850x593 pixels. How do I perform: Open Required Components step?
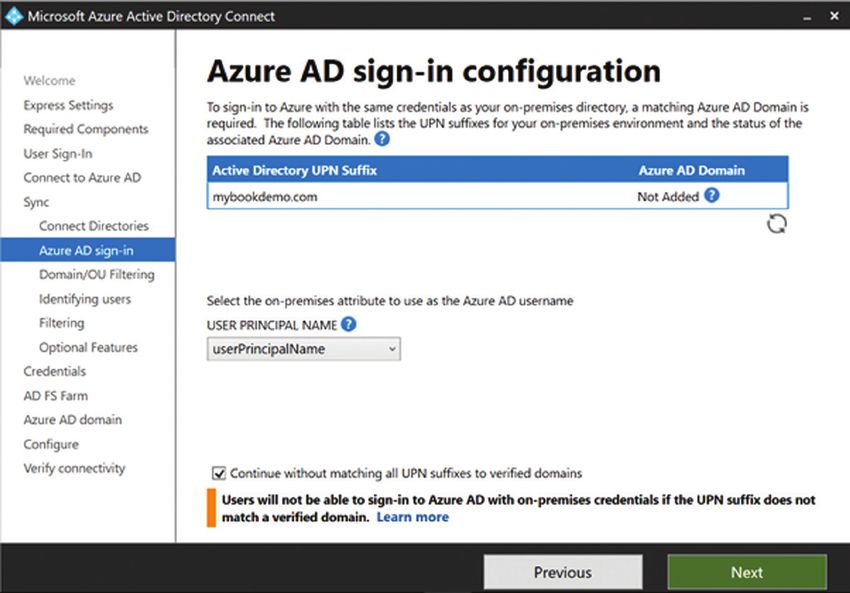pos(86,129)
